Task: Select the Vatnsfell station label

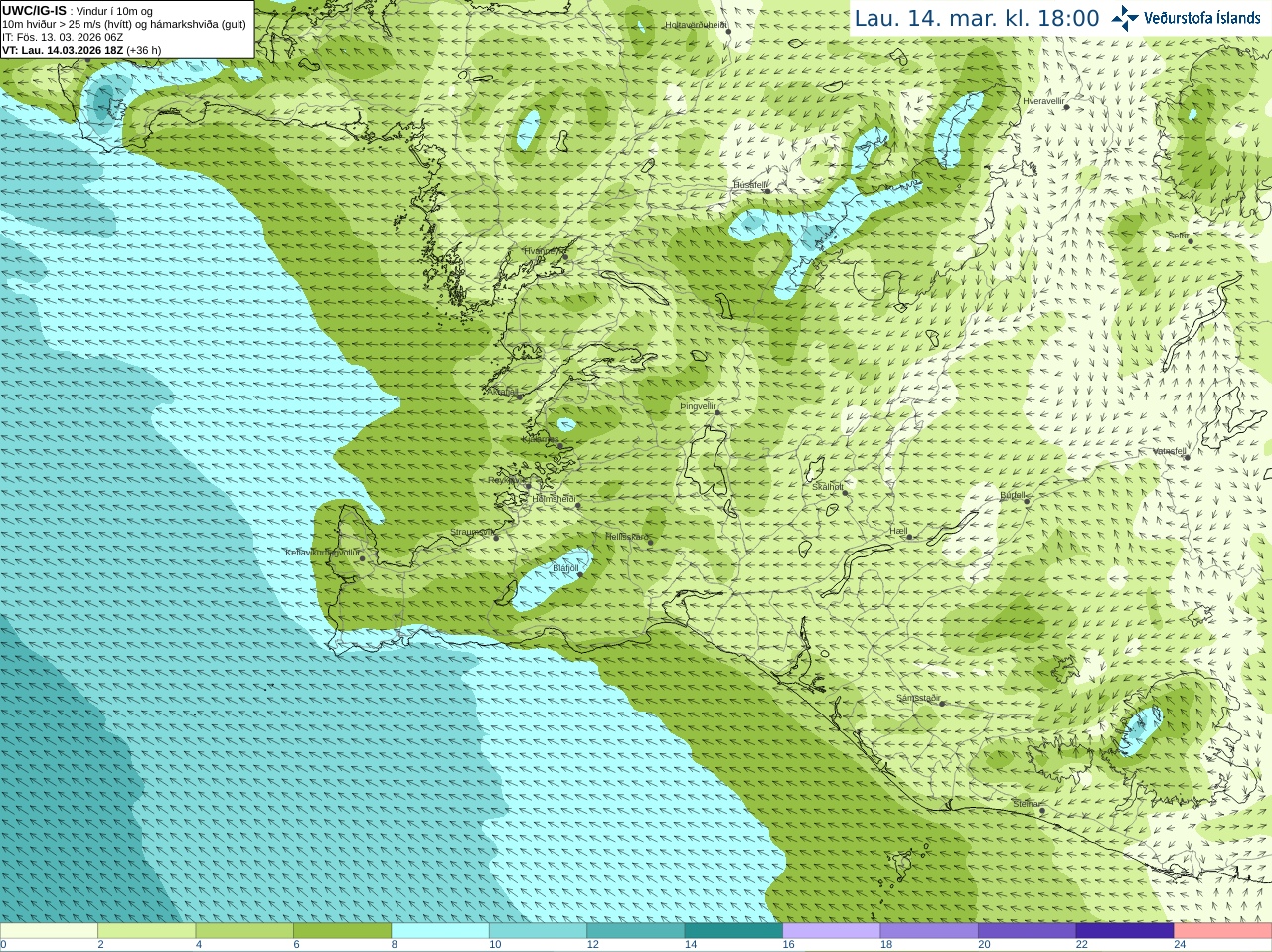Action: pyautogui.click(x=1170, y=451)
